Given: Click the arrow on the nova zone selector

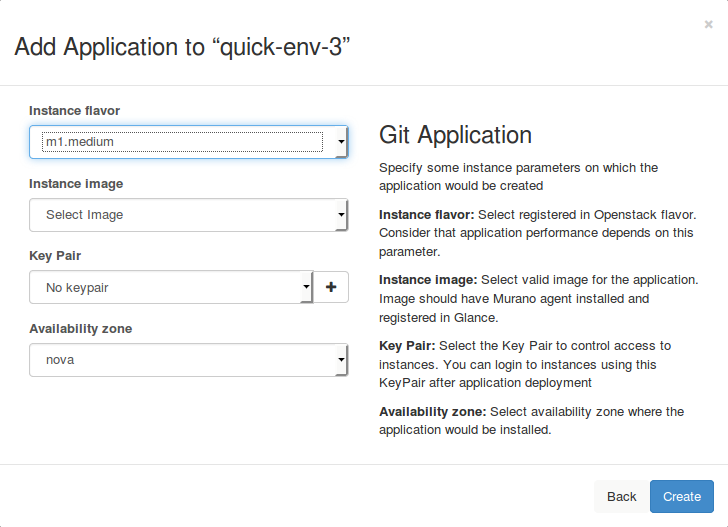Looking at the screenshot, I should point(341,360).
